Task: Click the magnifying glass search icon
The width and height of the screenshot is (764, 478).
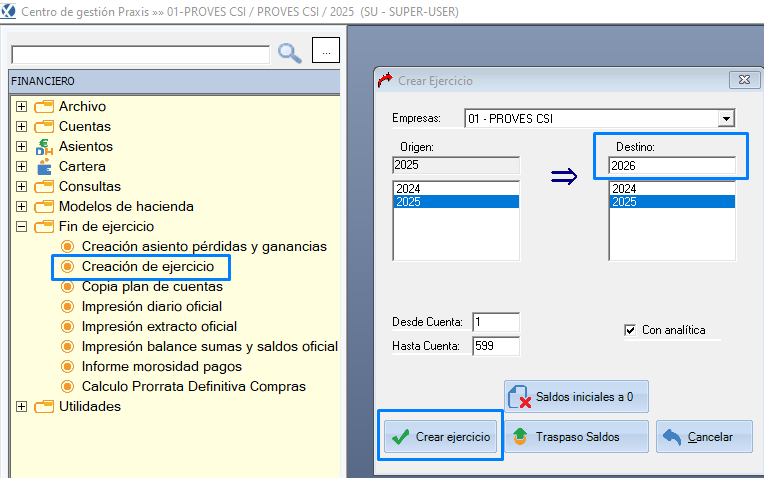Action: [x=289, y=53]
